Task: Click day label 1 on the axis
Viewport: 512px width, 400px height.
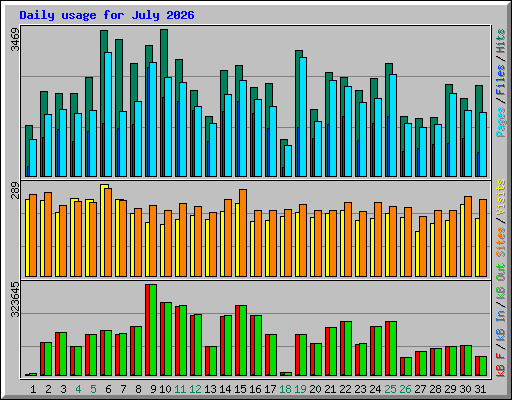Action: tap(33, 389)
